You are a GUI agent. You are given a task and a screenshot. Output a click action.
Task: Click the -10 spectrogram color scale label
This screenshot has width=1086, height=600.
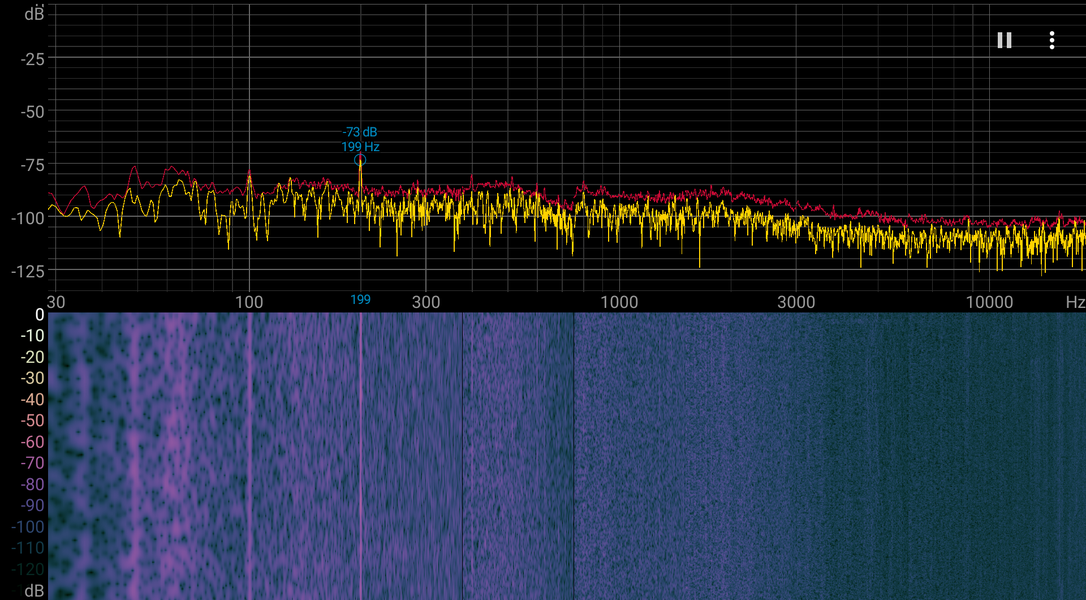coord(33,335)
